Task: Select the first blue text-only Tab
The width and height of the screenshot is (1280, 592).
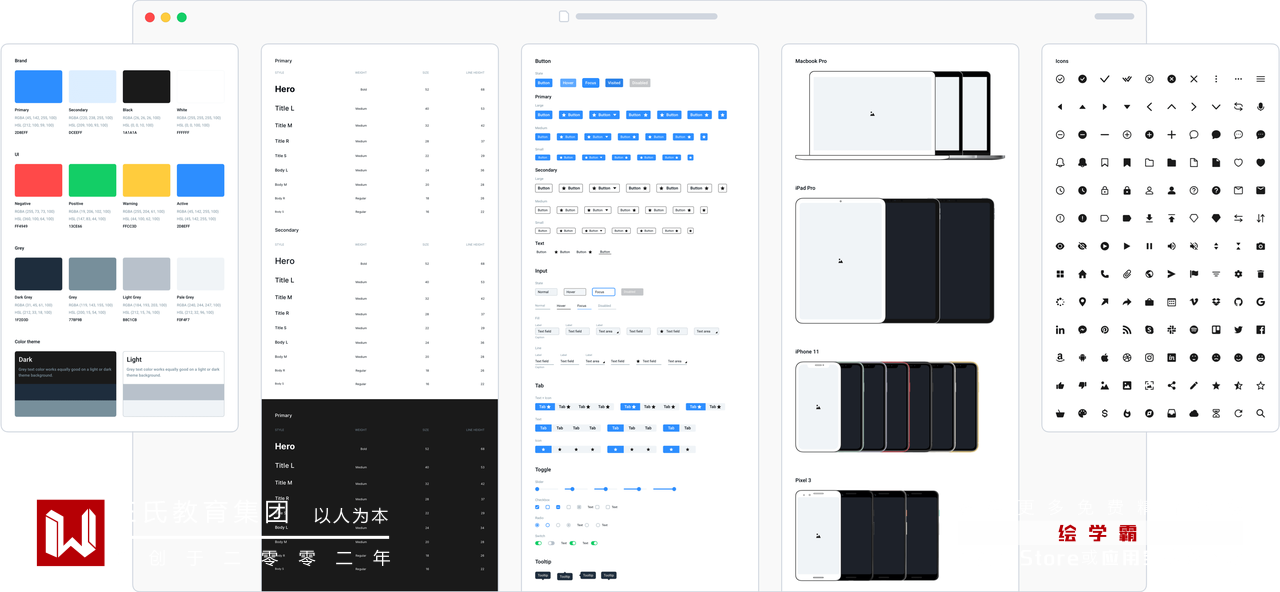Action: [x=544, y=428]
